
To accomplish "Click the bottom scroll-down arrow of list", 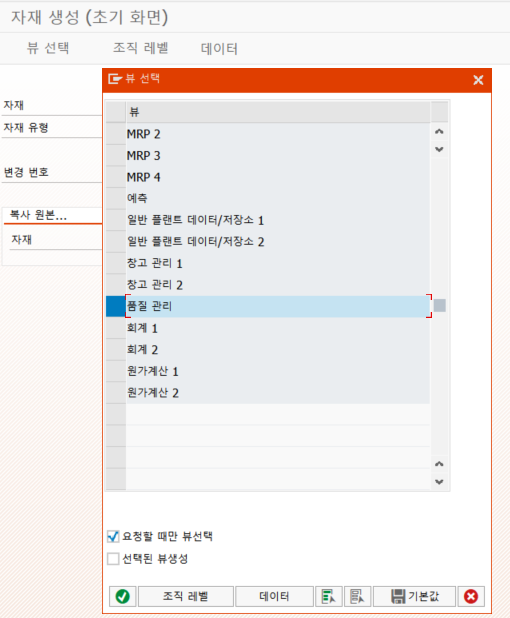I will click(x=439, y=482).
